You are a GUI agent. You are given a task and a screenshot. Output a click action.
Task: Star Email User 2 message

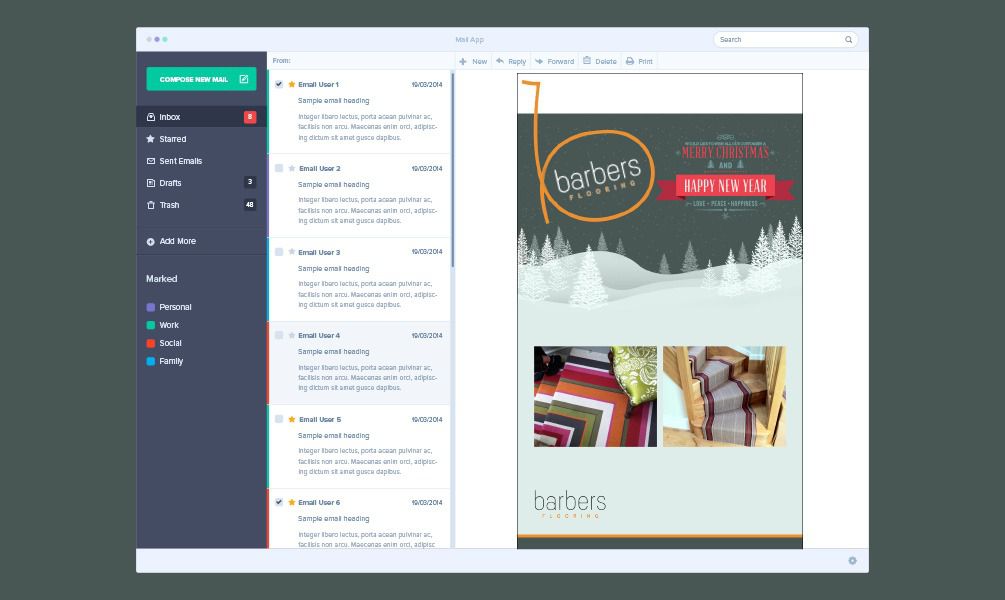click(292, 168)
